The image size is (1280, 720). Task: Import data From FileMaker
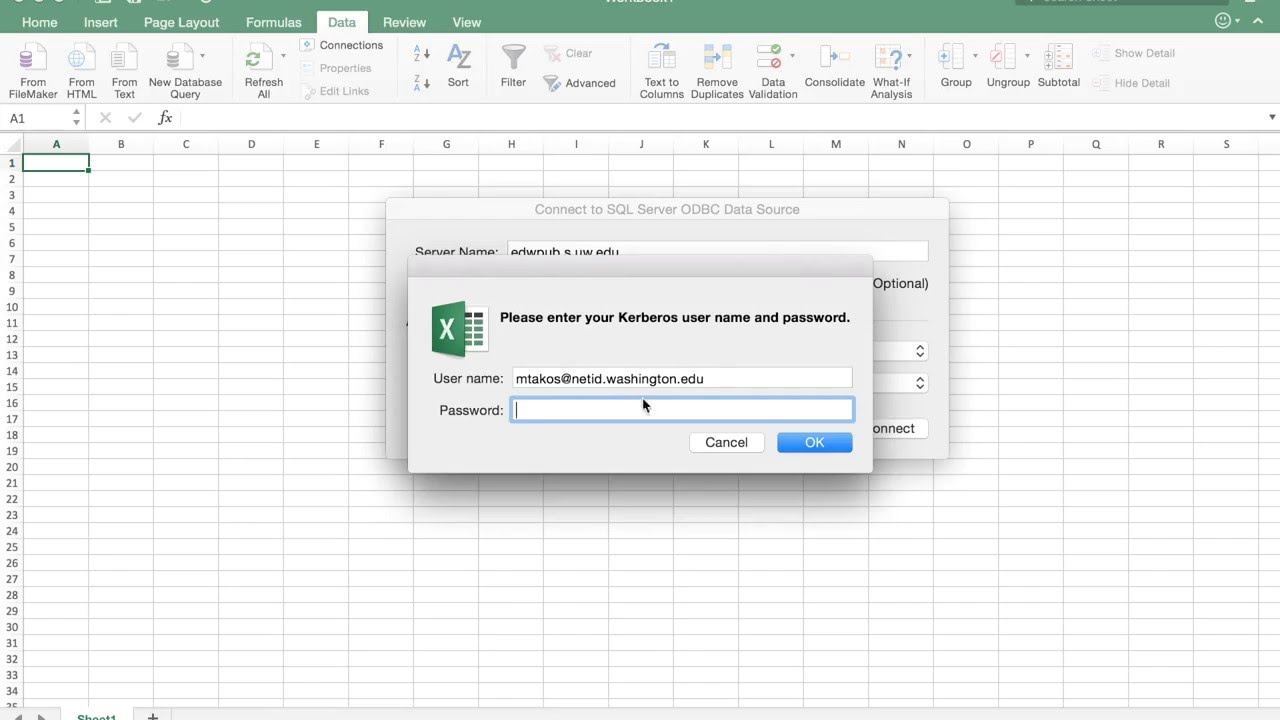(x=33, y=72)
